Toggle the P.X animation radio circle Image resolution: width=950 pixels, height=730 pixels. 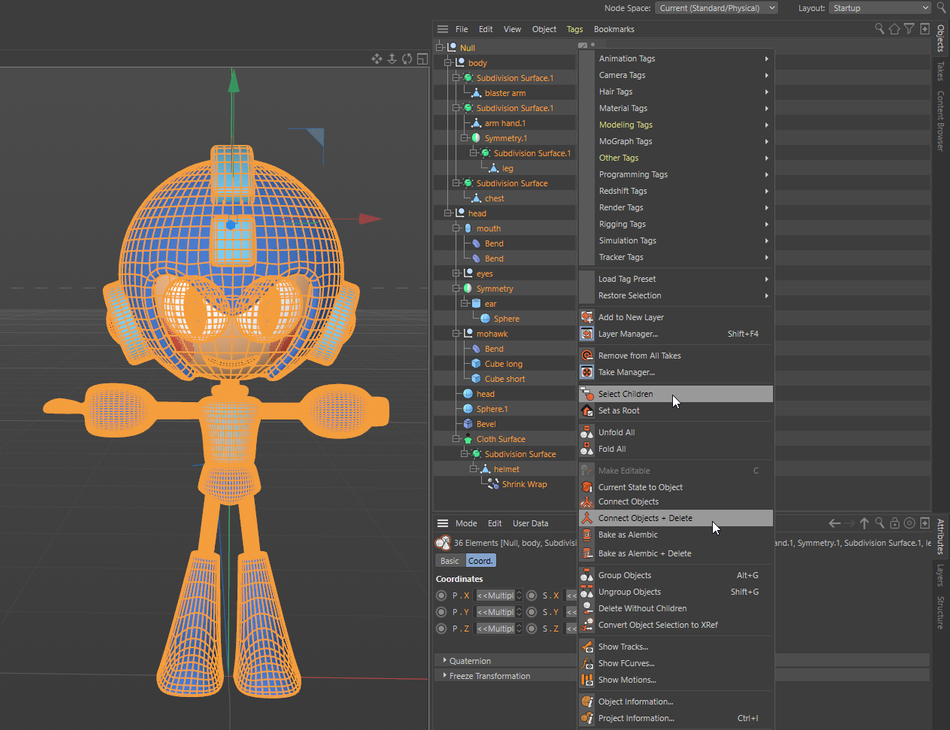pos(441,596)
